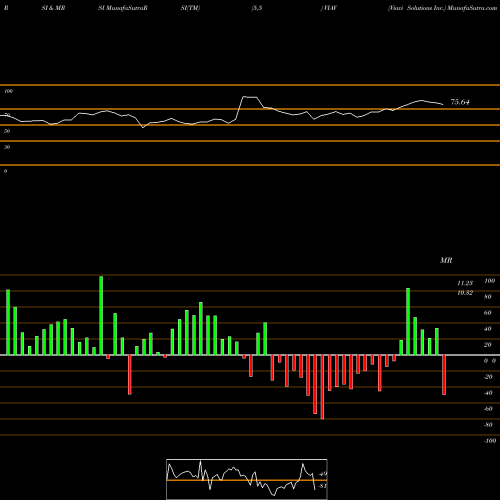
Task: Click the -51 label in mini chart
Action: click(322, 486)
